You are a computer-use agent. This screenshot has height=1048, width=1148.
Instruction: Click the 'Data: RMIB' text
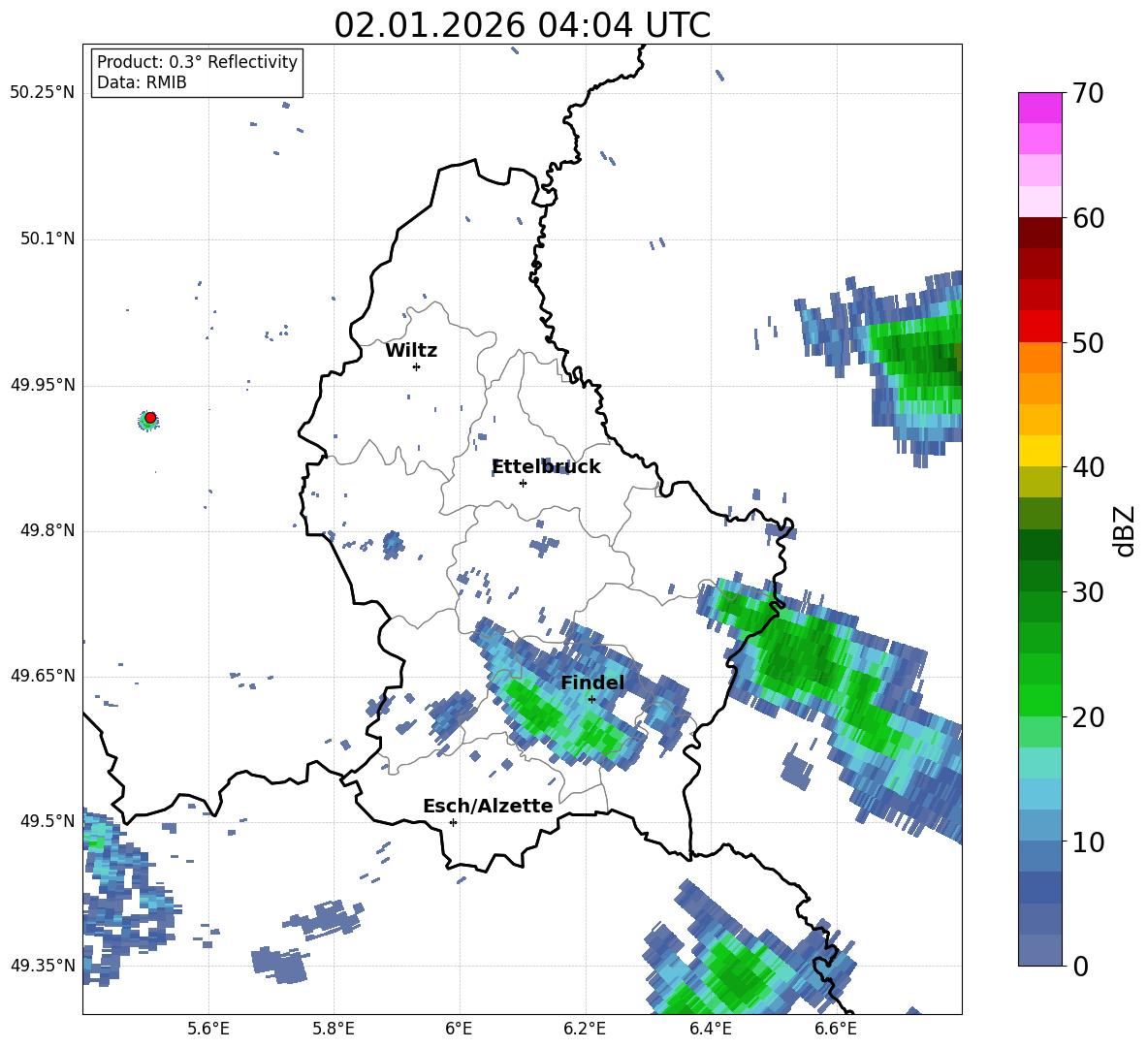pyautogui.click(x=142, y=82)
